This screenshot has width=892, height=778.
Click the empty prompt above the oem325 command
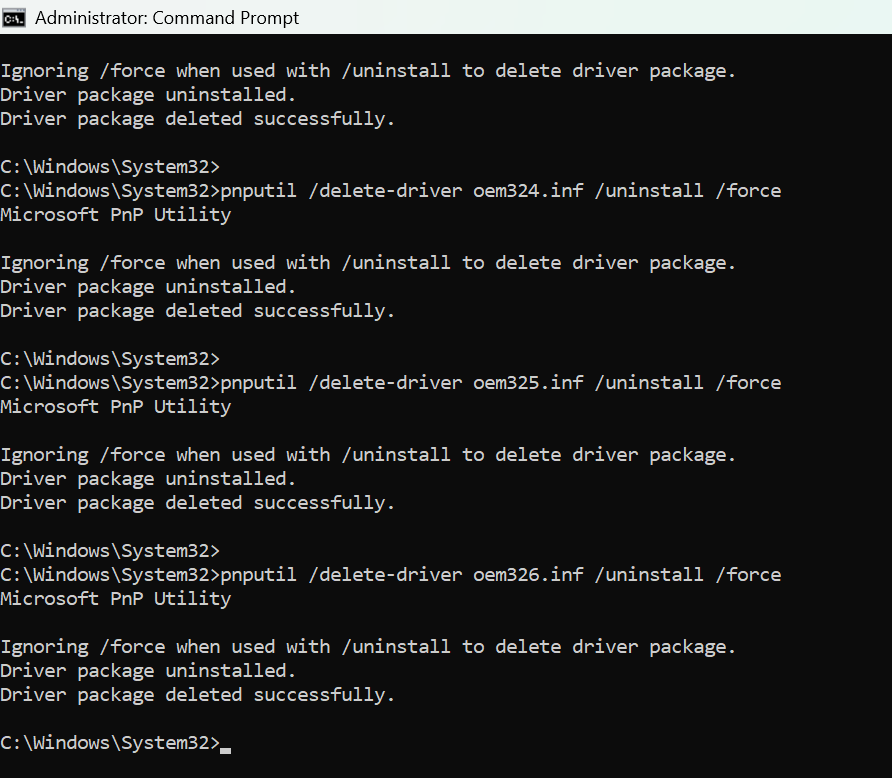coord(110,359)
